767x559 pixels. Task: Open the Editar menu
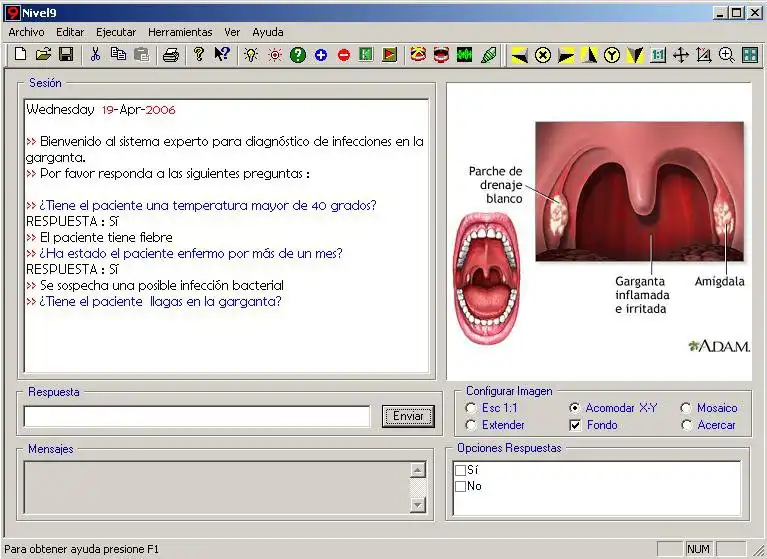click(70, 32)
